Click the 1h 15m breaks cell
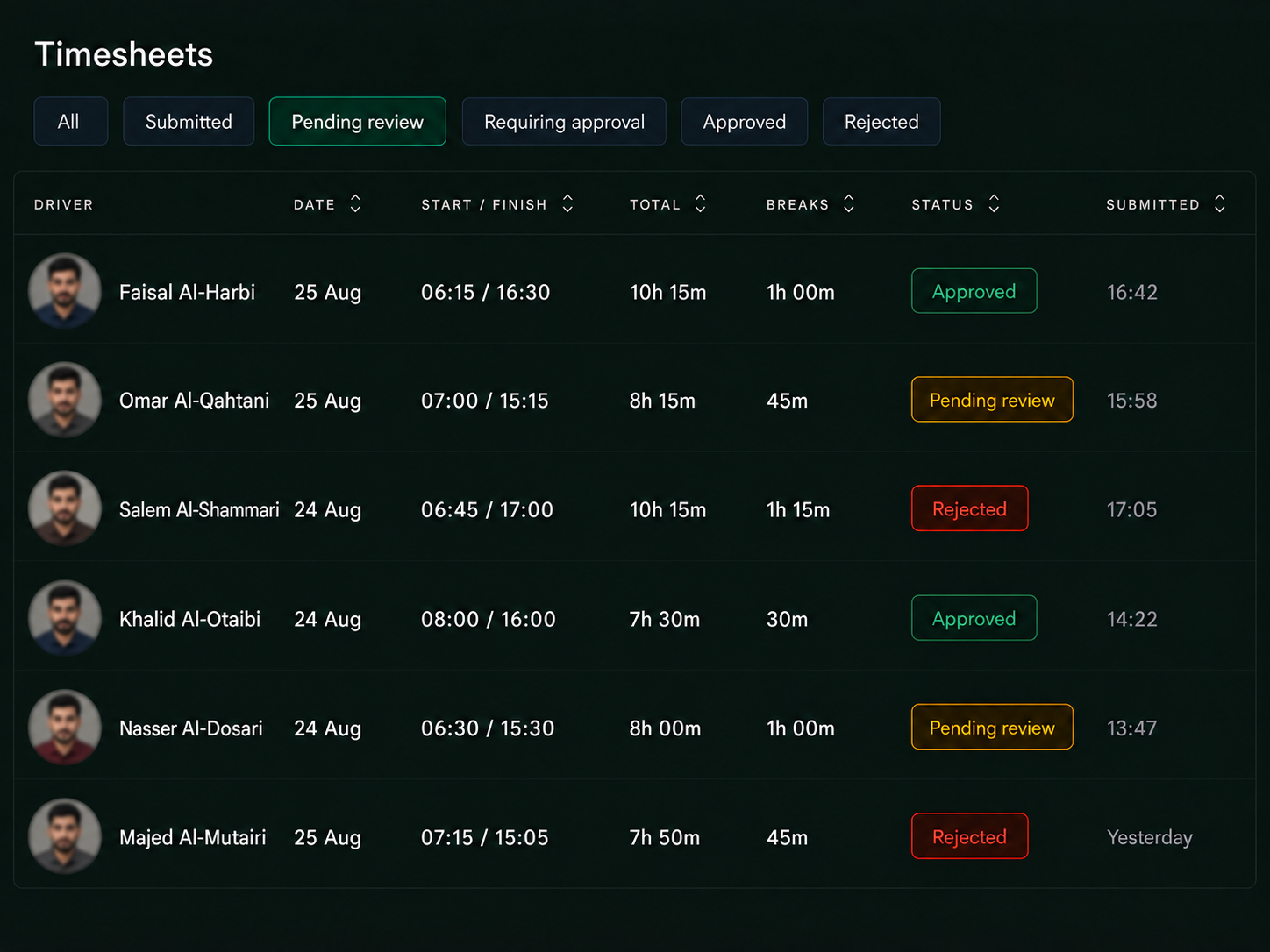 pyautogui.click(x=797, y=509)
